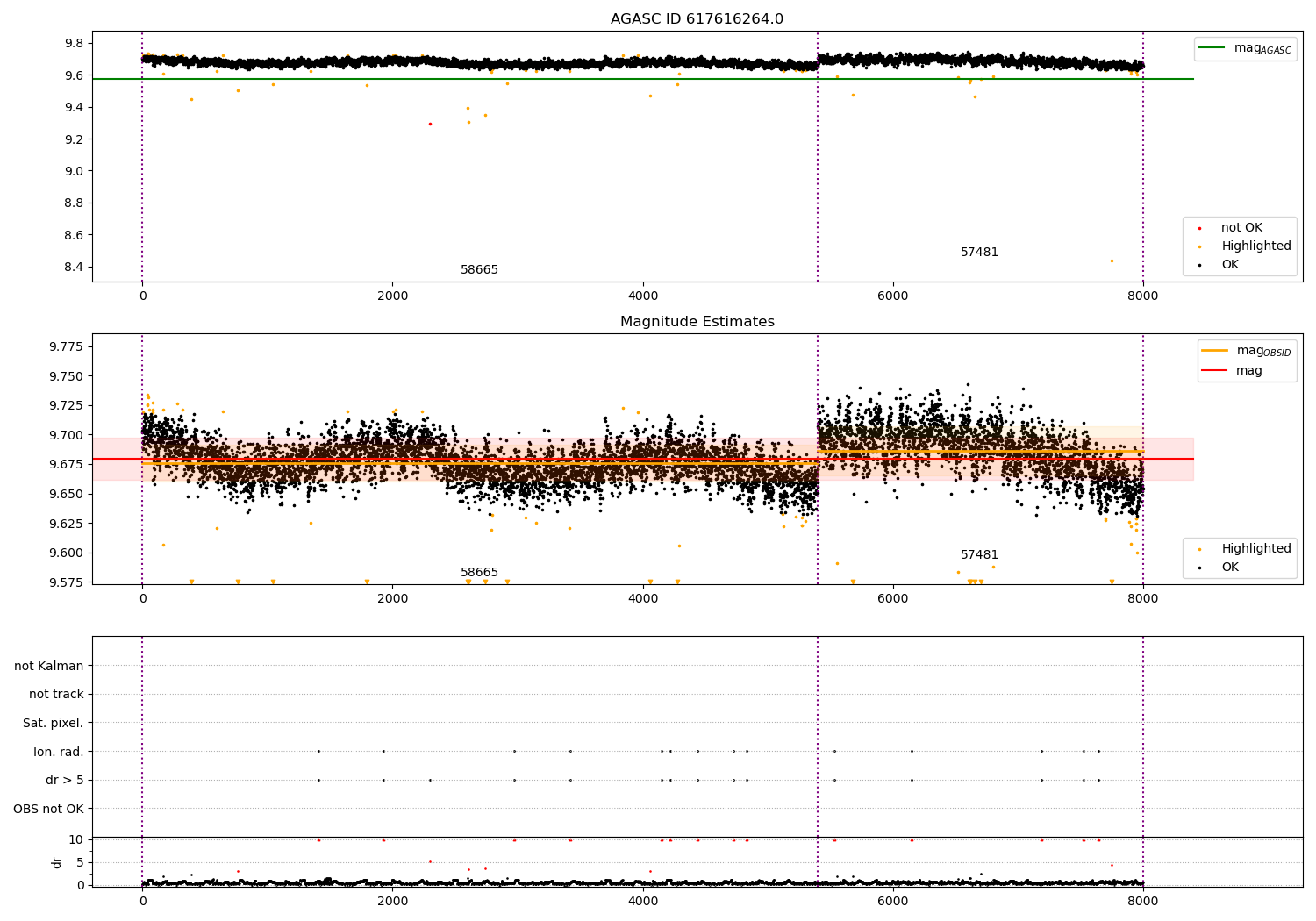This screenshot has height=921, width=1316.
Task: Click the '58665' annotation in the top plot
Action: pos(479,270)
